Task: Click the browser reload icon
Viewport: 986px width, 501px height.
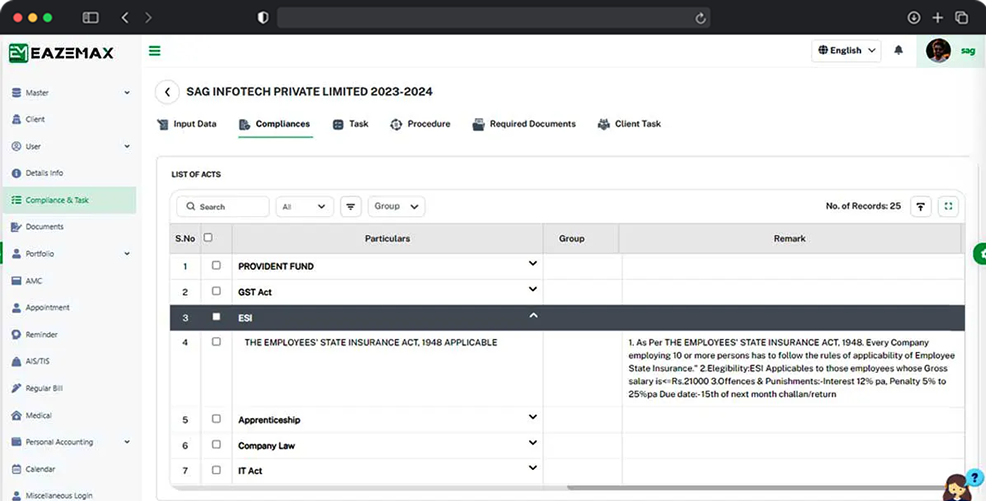Action: pyautogui.click(x=701, y=18)
